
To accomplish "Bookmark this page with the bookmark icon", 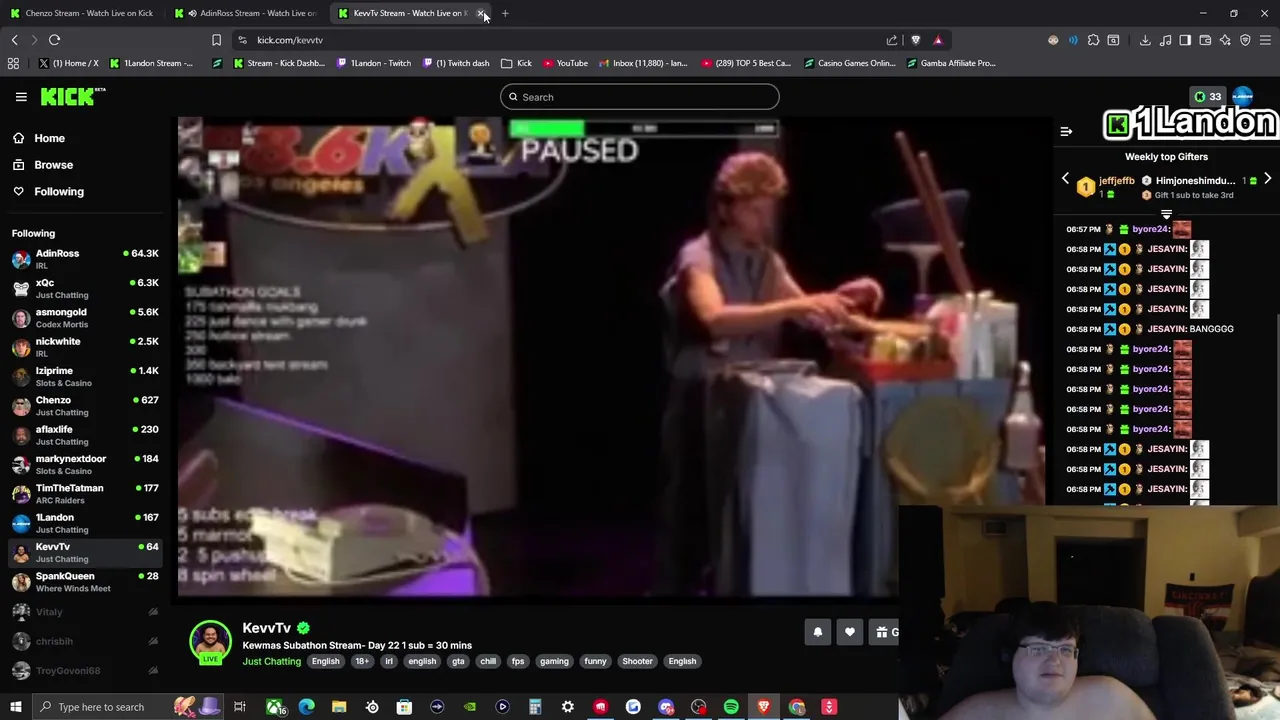I will point(216,40).
